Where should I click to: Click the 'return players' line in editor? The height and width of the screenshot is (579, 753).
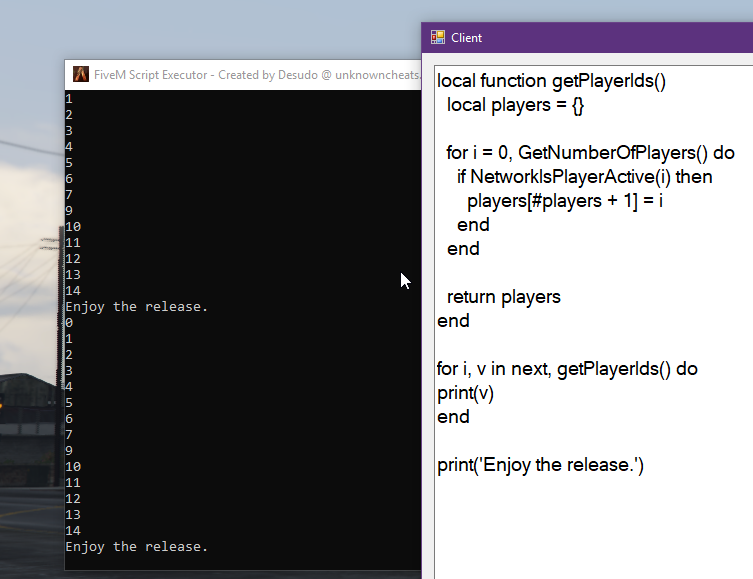click(503, 297)
